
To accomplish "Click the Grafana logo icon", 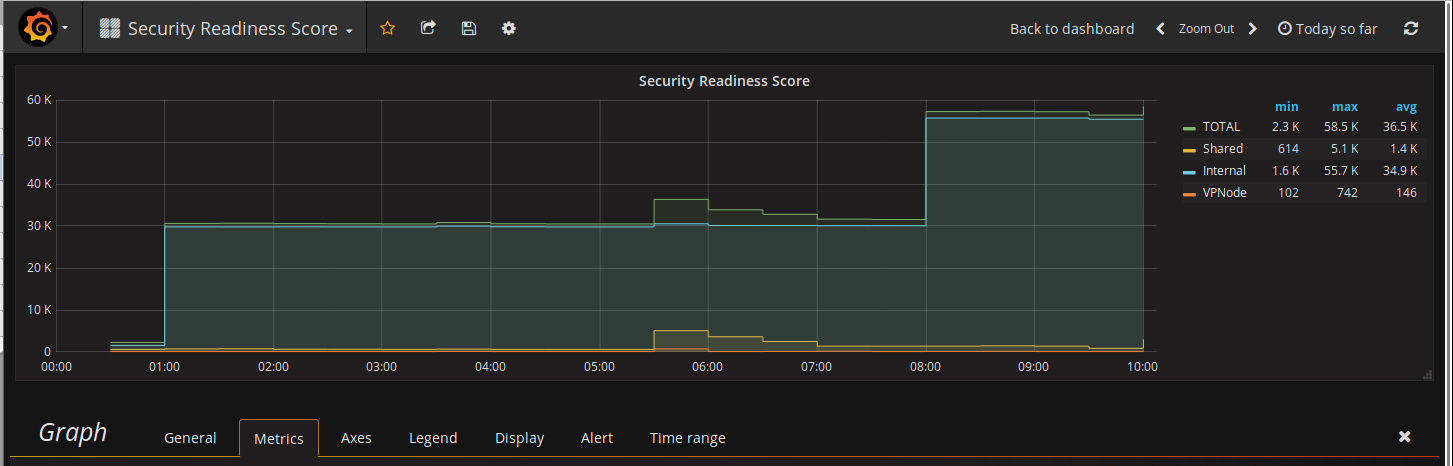I will tap(38, 29).
